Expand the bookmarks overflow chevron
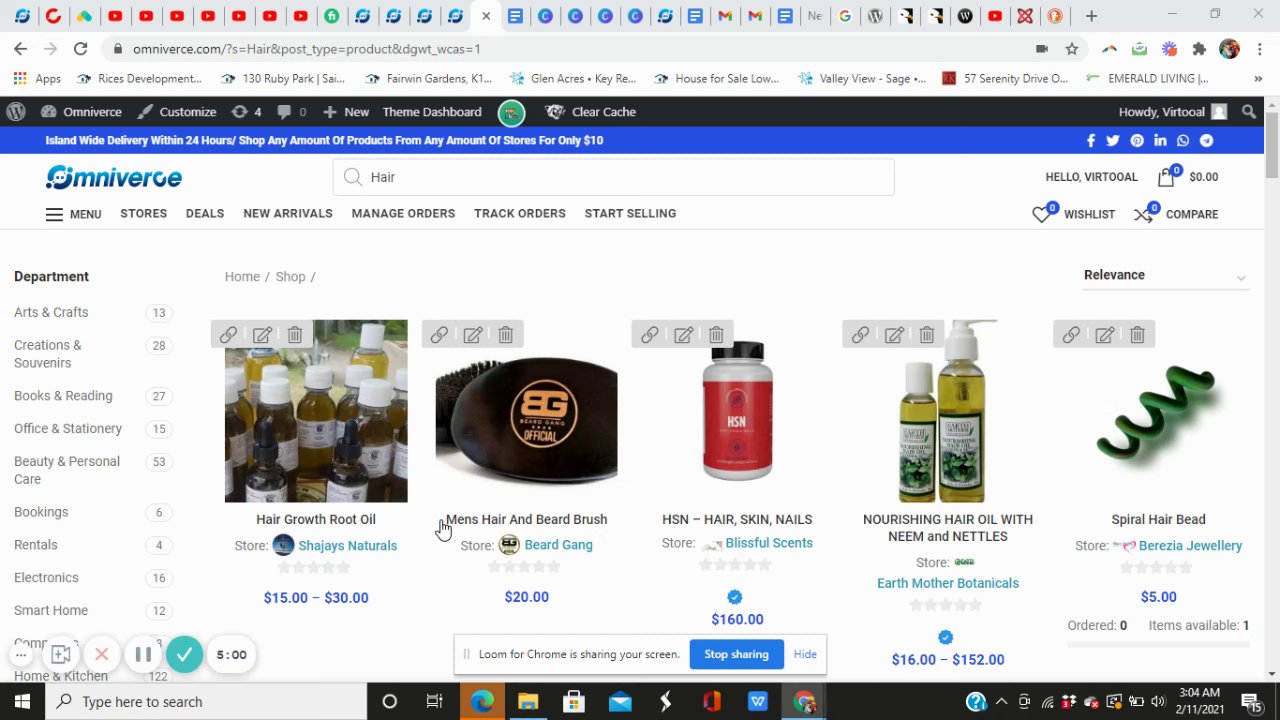 click(x=1258, y=78)
